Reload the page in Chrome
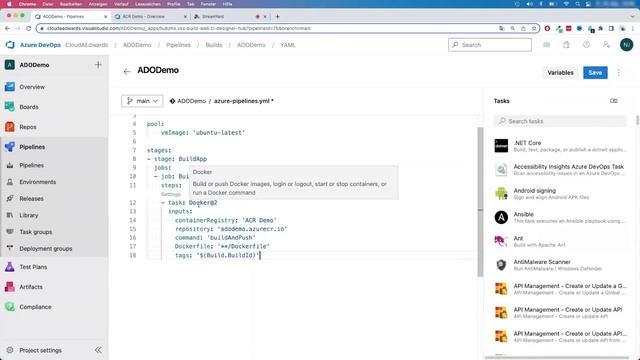Screen dimensions: 640x360 pos(28,29)
